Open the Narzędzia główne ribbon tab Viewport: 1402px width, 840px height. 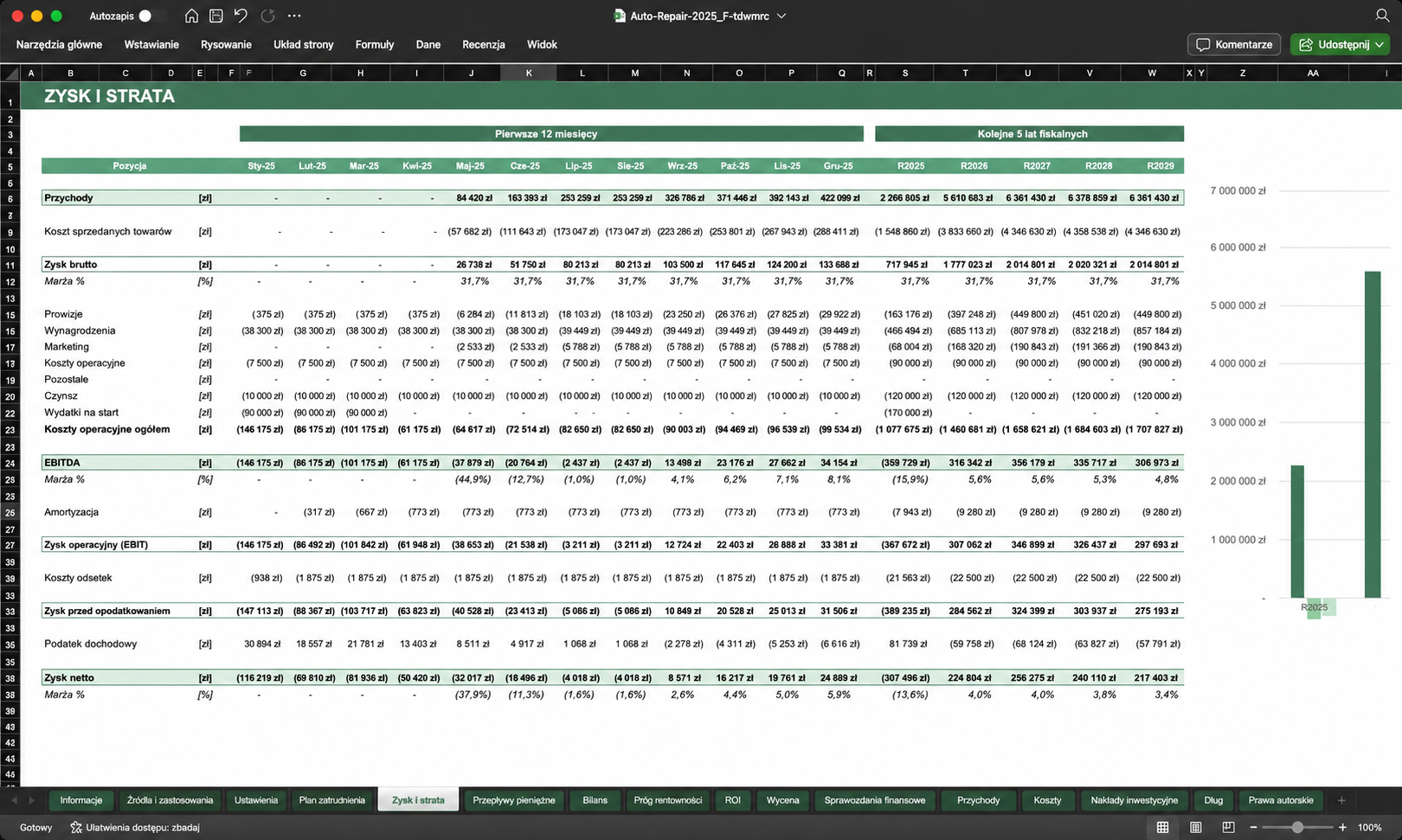[59, 44]
